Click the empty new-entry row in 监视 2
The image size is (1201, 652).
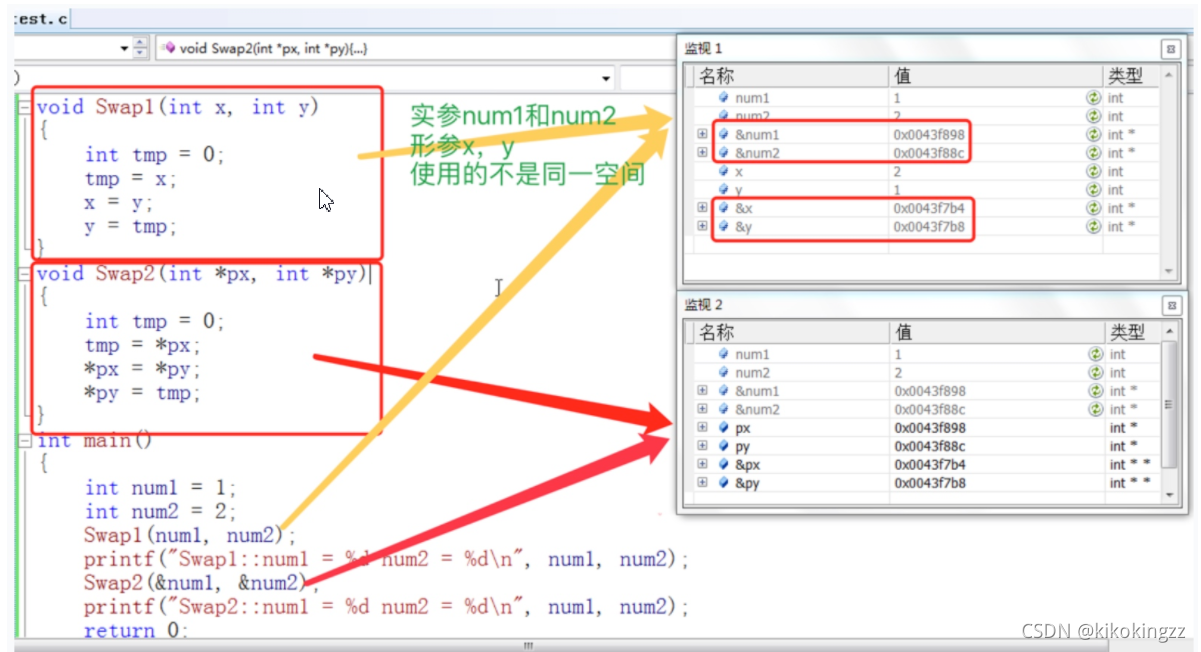click(x=925, y=500)
